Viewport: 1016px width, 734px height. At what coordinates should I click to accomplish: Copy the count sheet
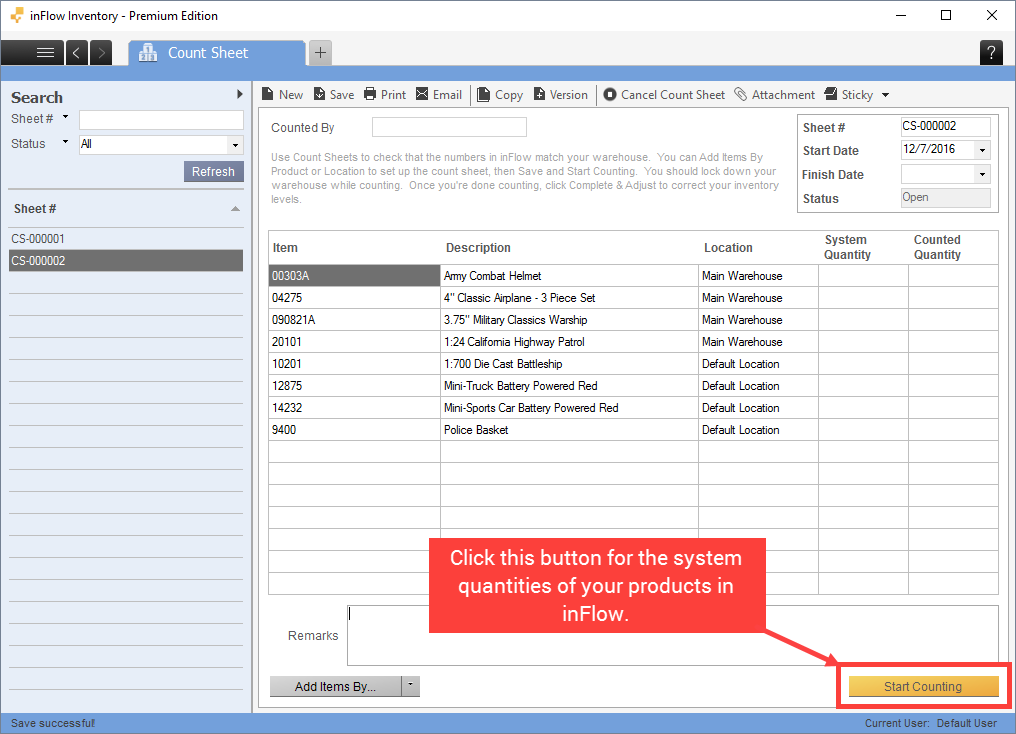click(500, 95)
